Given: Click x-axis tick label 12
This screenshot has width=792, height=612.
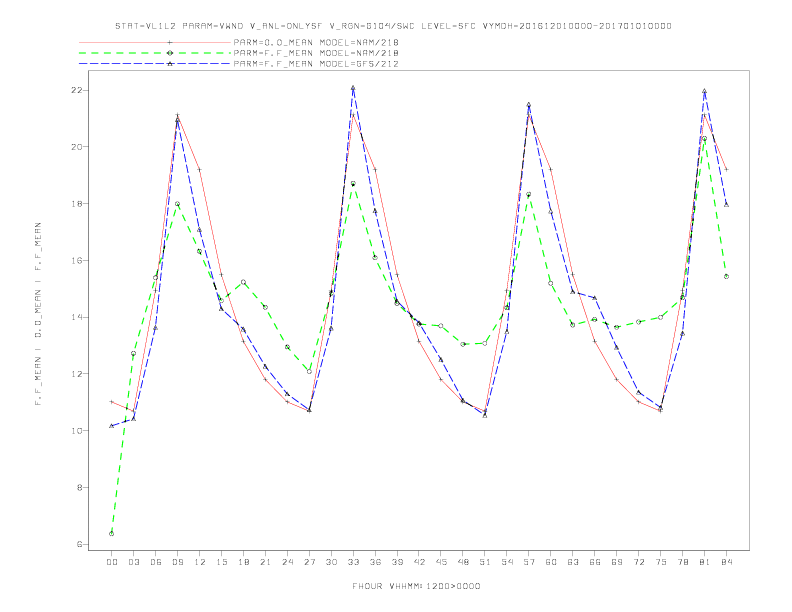Looking at the screenshot, I should point(200,562).
